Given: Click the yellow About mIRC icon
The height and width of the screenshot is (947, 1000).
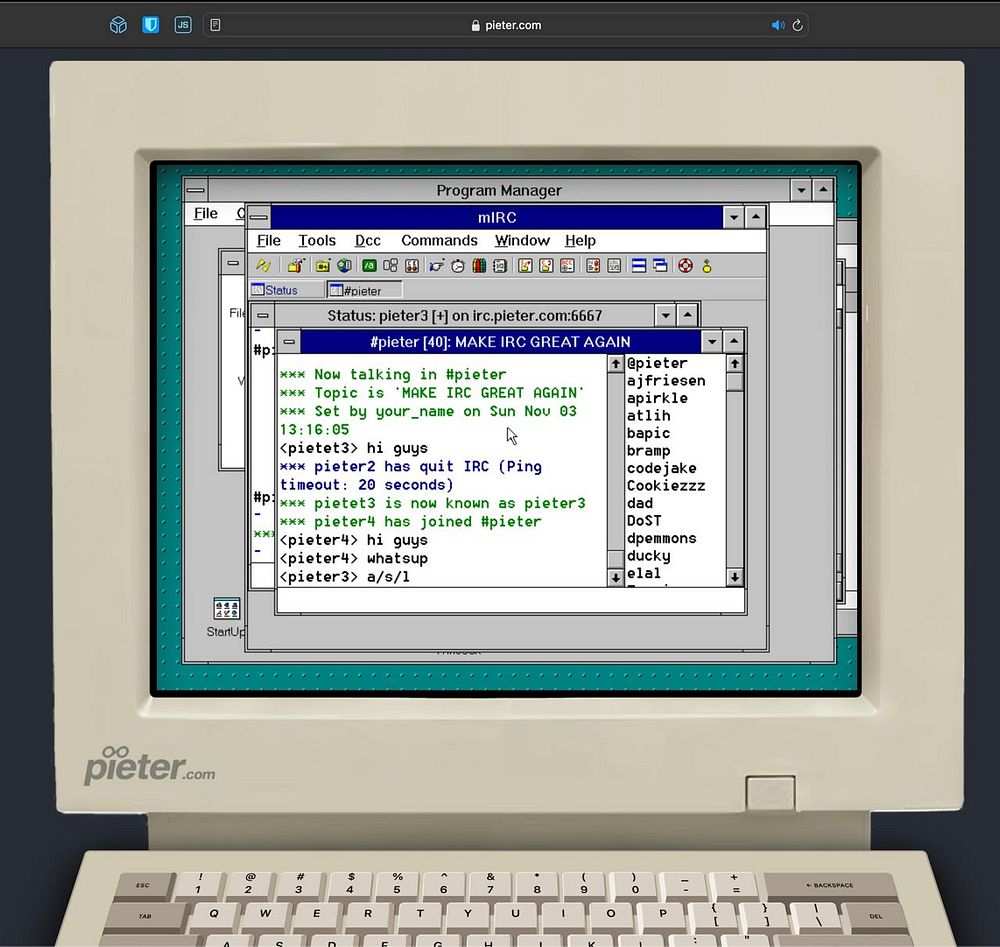Looking at the screenshot, I should tap(707, 266).
